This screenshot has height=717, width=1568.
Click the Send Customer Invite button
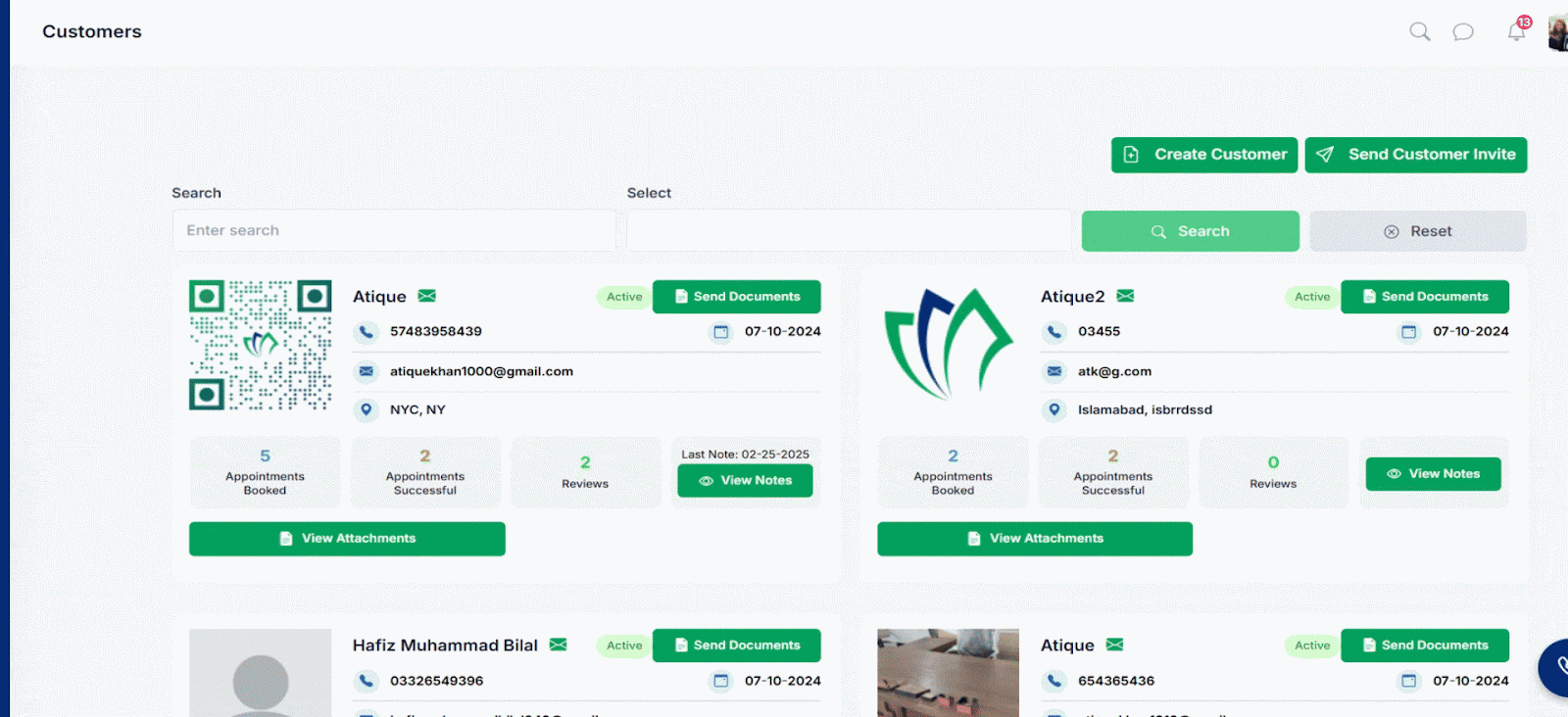[1416, 155]
